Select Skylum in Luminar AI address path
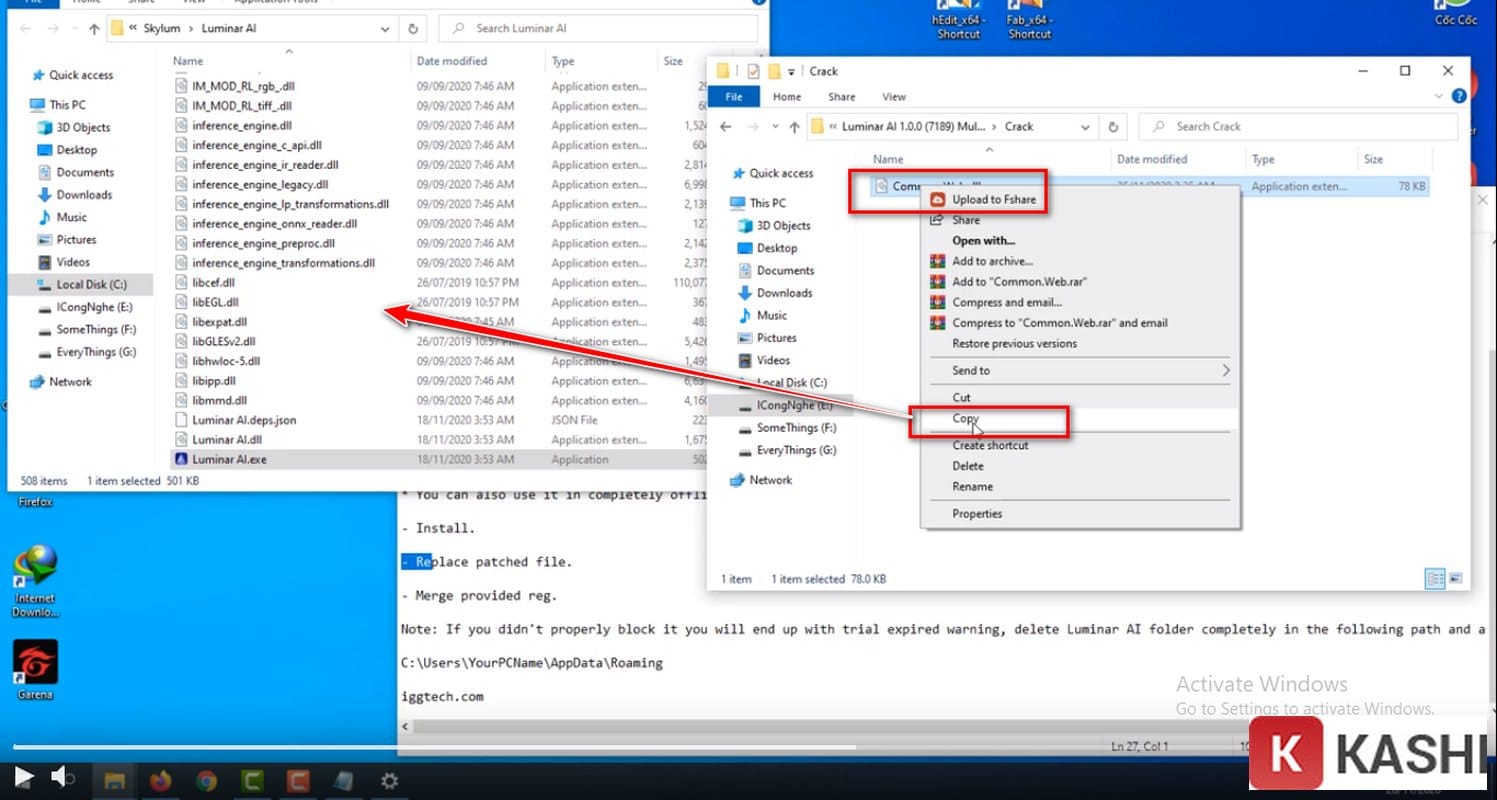1497x800 pixels. pos(163,29)
